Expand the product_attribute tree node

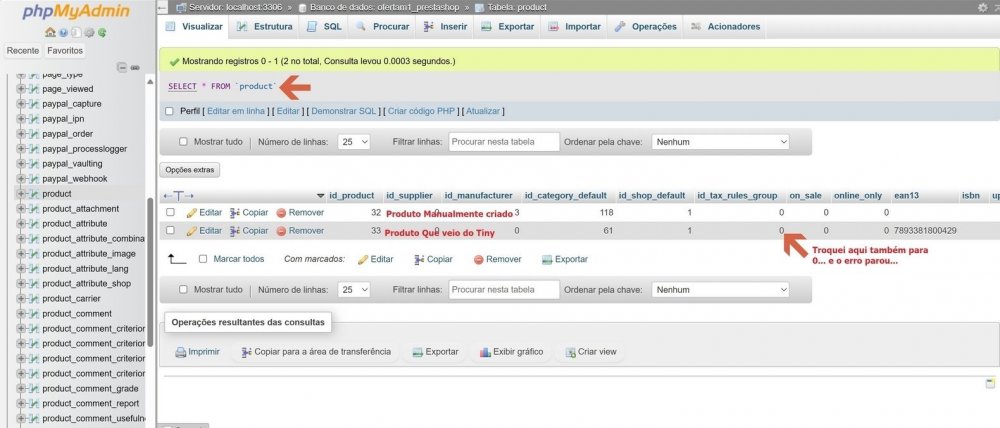(21, 224)
